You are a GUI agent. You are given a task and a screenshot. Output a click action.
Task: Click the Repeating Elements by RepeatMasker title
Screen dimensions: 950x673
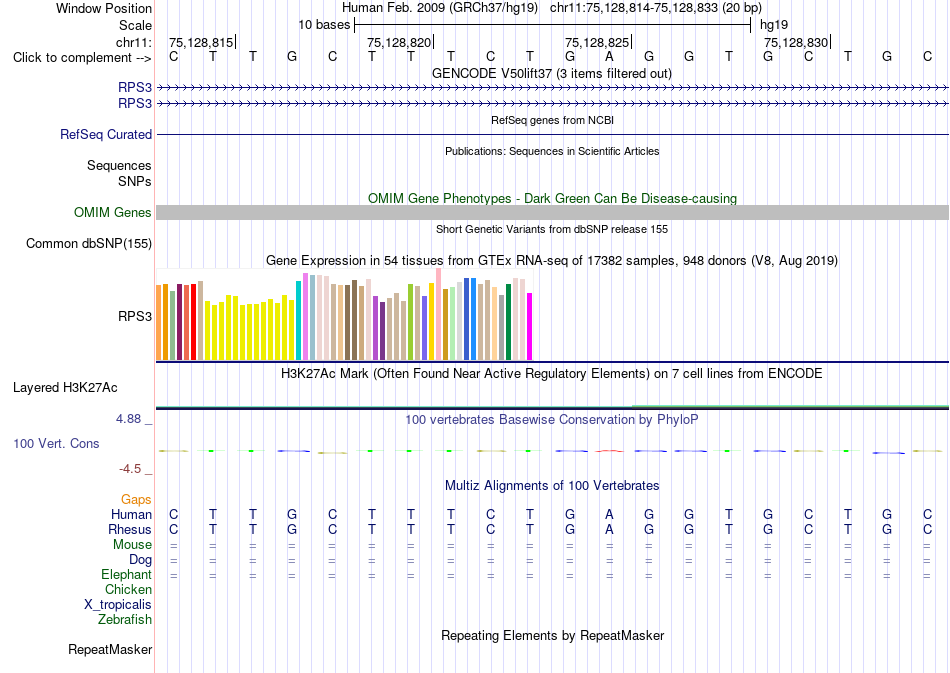point(553,635)
